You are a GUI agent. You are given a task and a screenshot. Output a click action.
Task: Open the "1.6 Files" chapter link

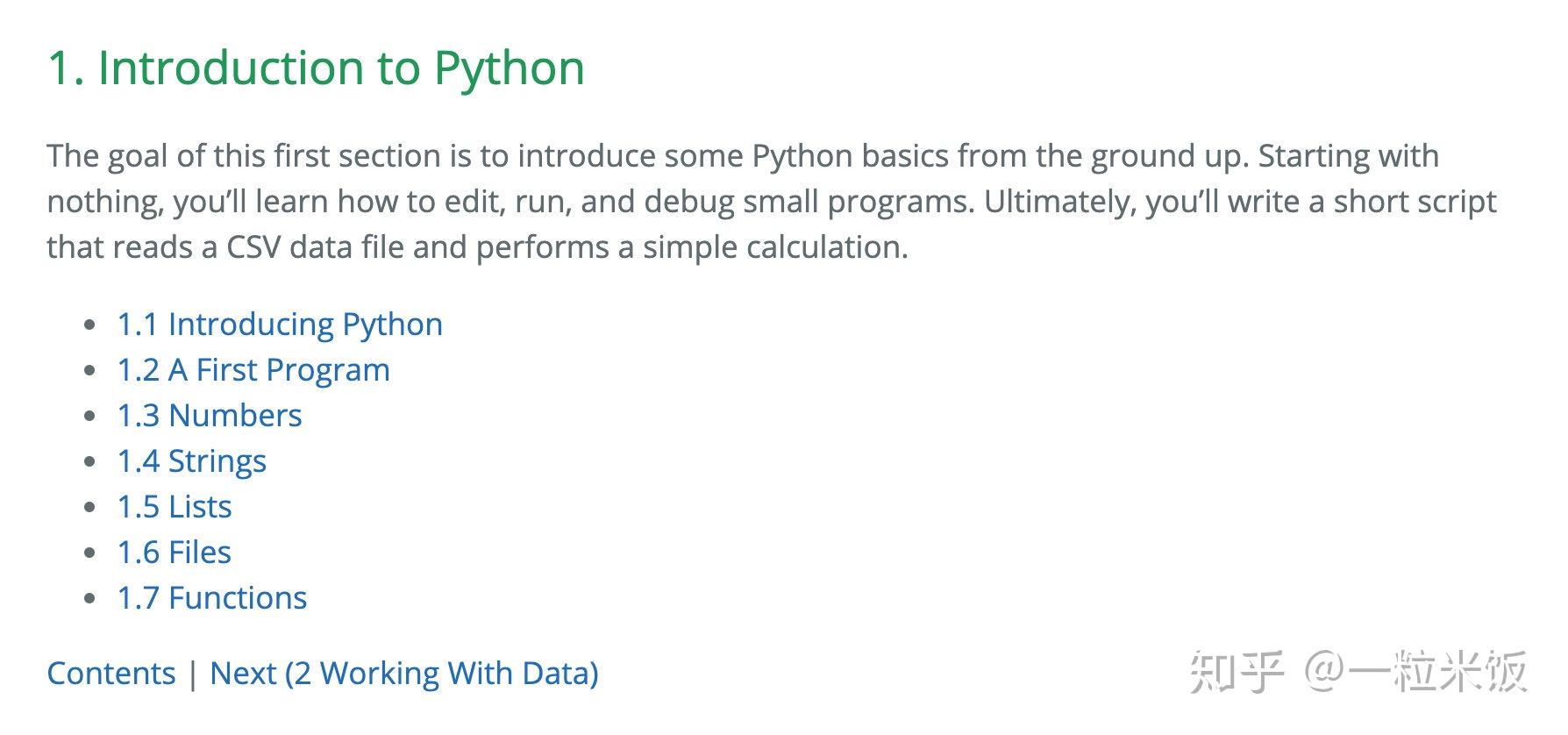coord(175,553)
